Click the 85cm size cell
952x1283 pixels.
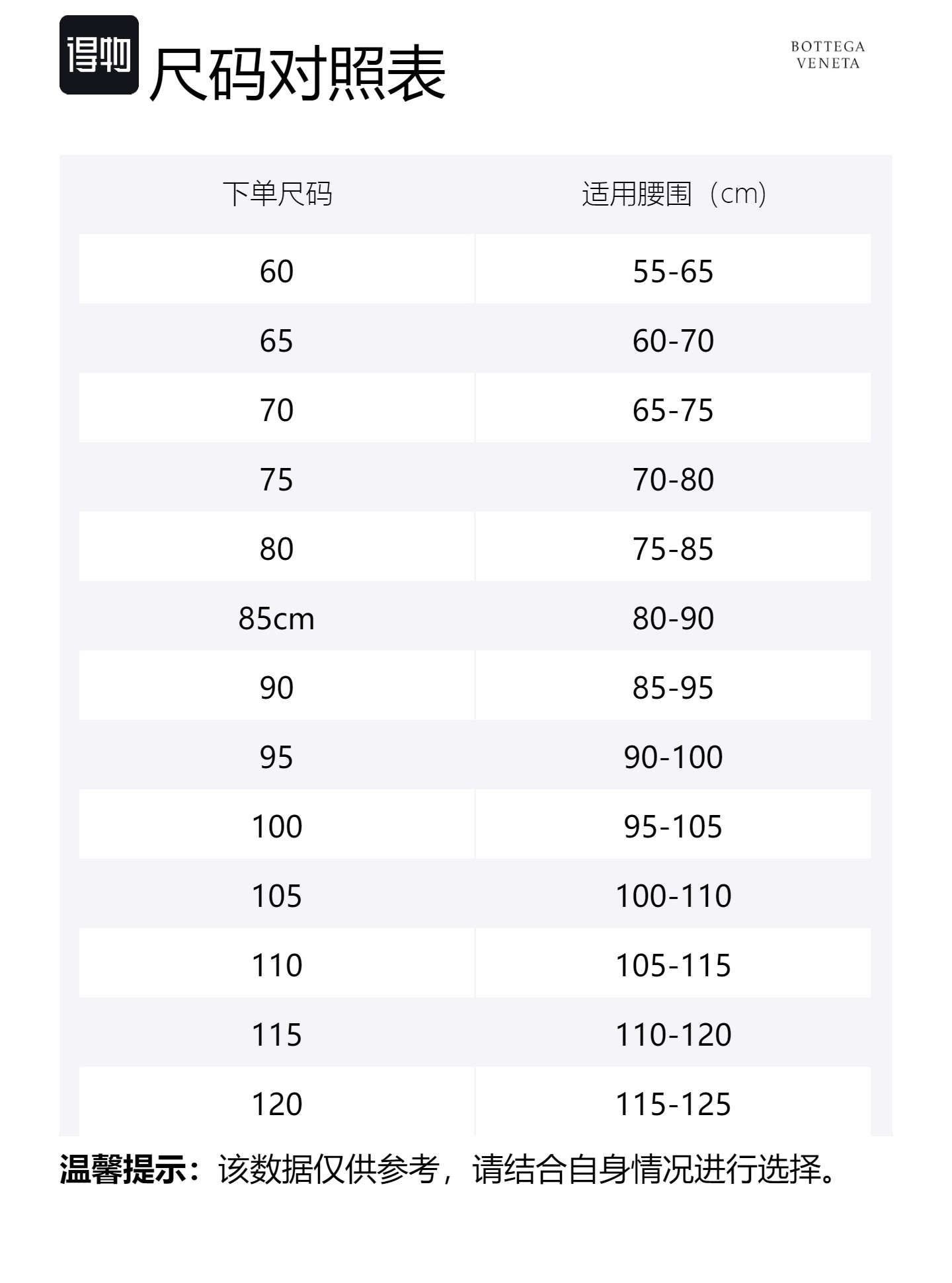point(276,619)
